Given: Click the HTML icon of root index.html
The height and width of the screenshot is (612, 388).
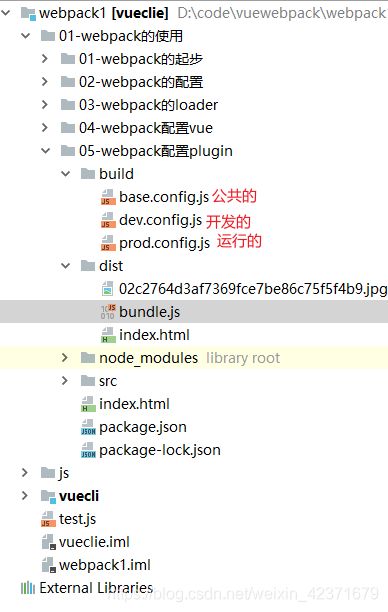Looking at the screenshot, I should coord(88,404).
